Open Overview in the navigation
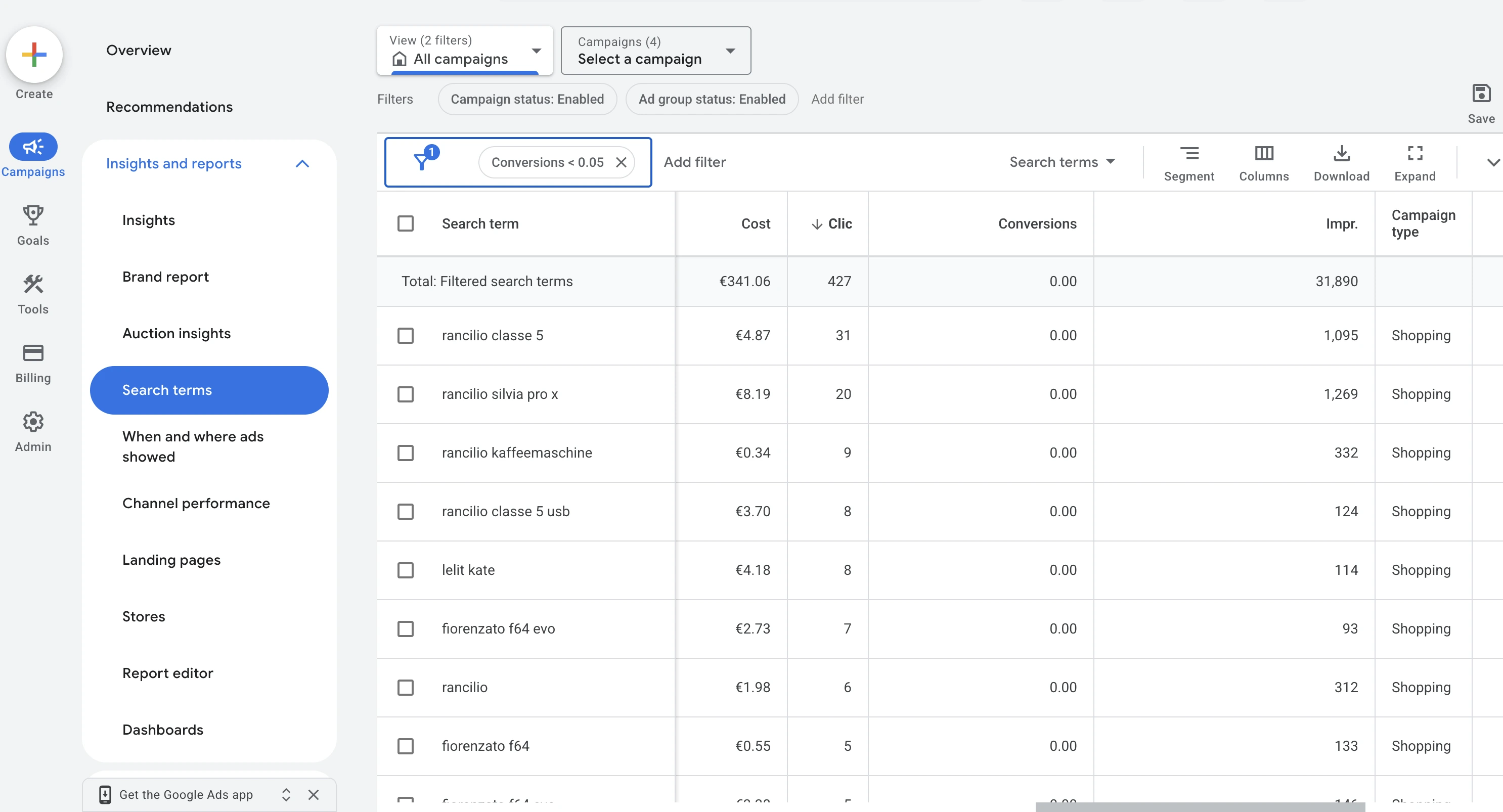Viewport: 1503px width, 812px height. [139, 50]
